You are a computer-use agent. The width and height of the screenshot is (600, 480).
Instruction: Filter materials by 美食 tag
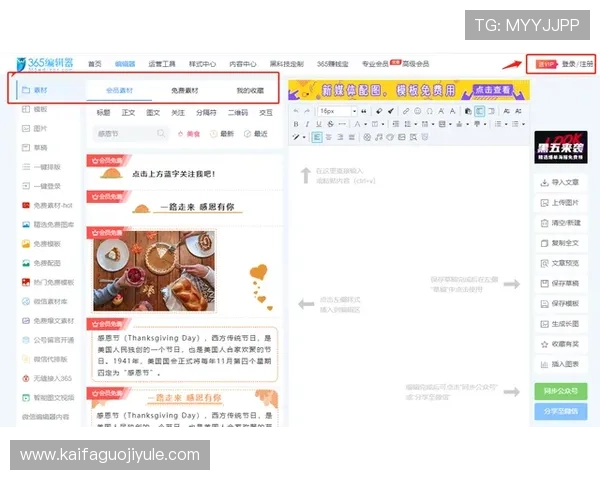(x=189, y=134)
